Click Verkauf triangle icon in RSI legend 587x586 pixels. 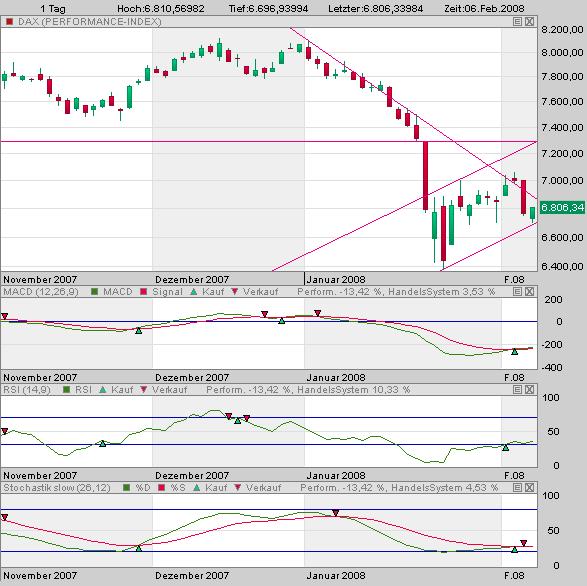pos(144,390)
